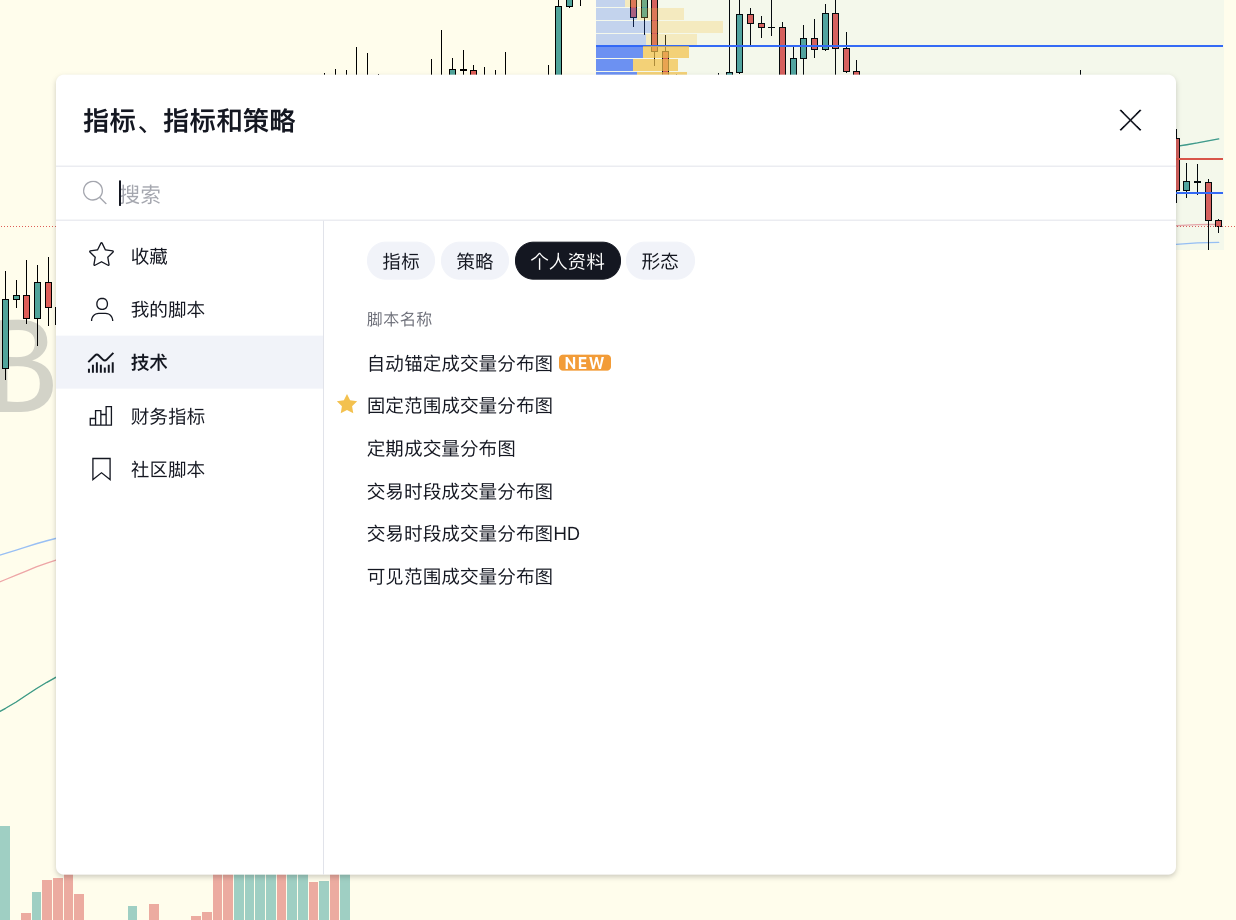The image size is (1236, 920).
Task: Click the NEW badge next to 自动锚定成交量分布图
Action: (584, 362)
